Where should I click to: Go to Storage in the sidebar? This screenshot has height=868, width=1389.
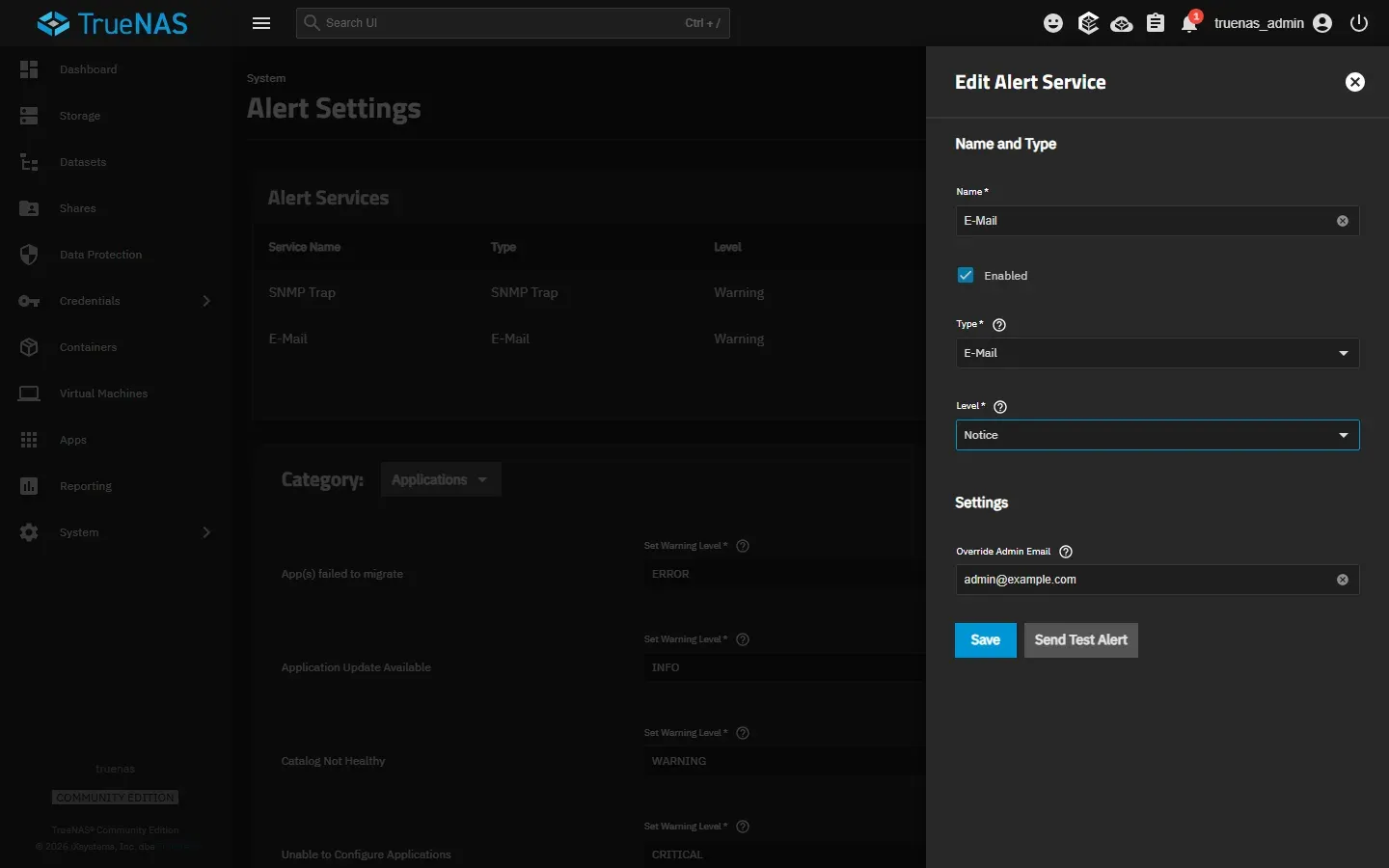pyautogui.click(x=116, y=116)
